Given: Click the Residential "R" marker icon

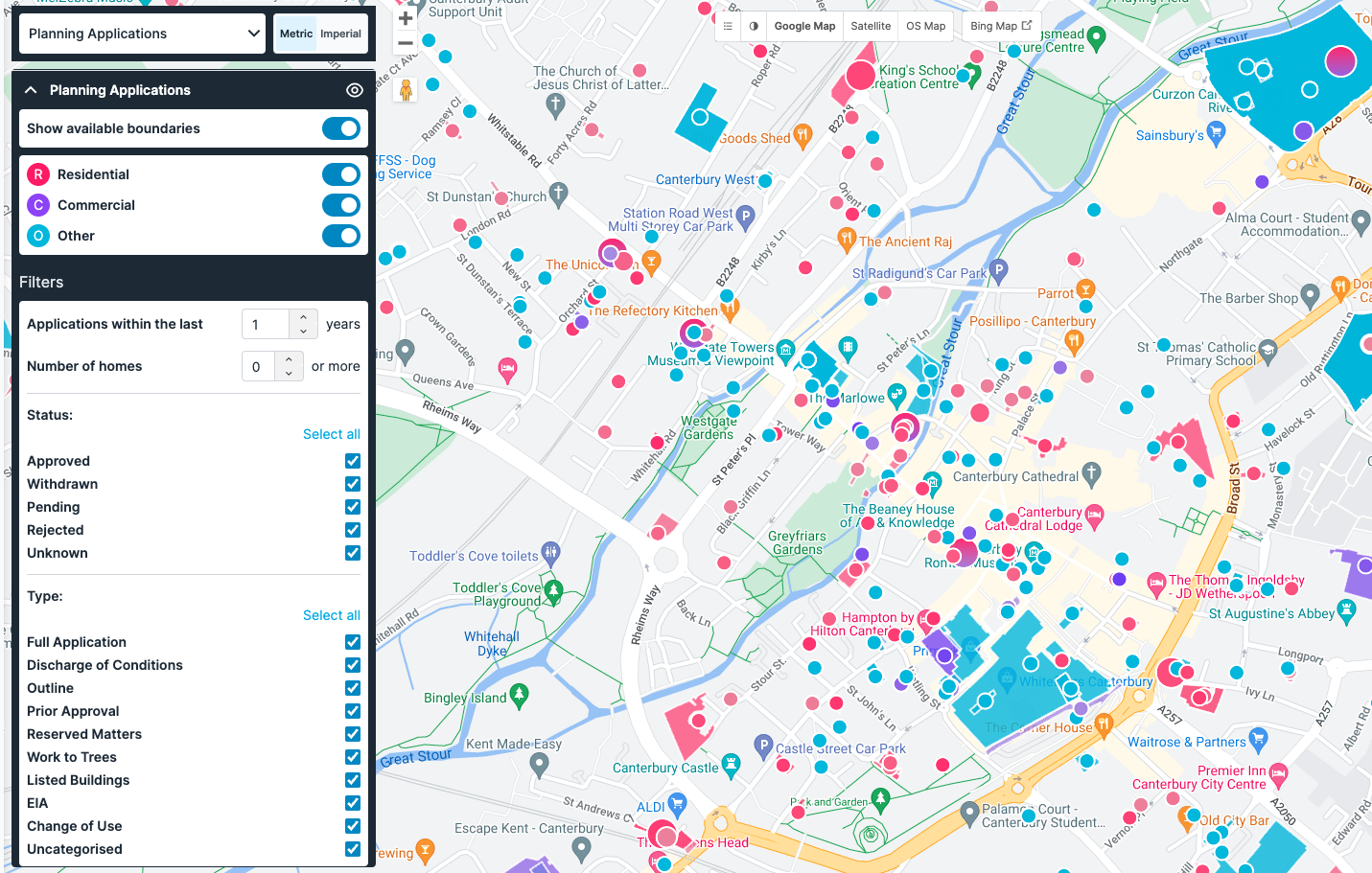Looking at the screenshot, I should click(x=36, y=174).
